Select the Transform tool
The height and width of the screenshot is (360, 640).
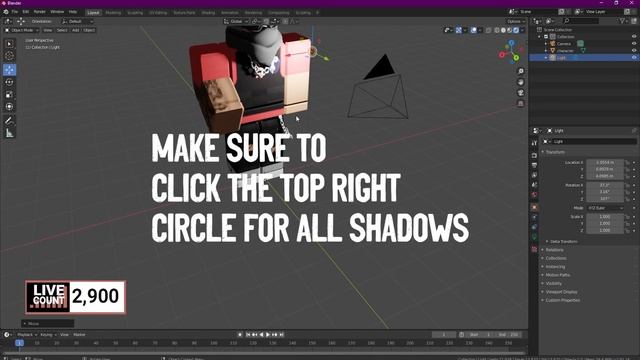(9, 107)
